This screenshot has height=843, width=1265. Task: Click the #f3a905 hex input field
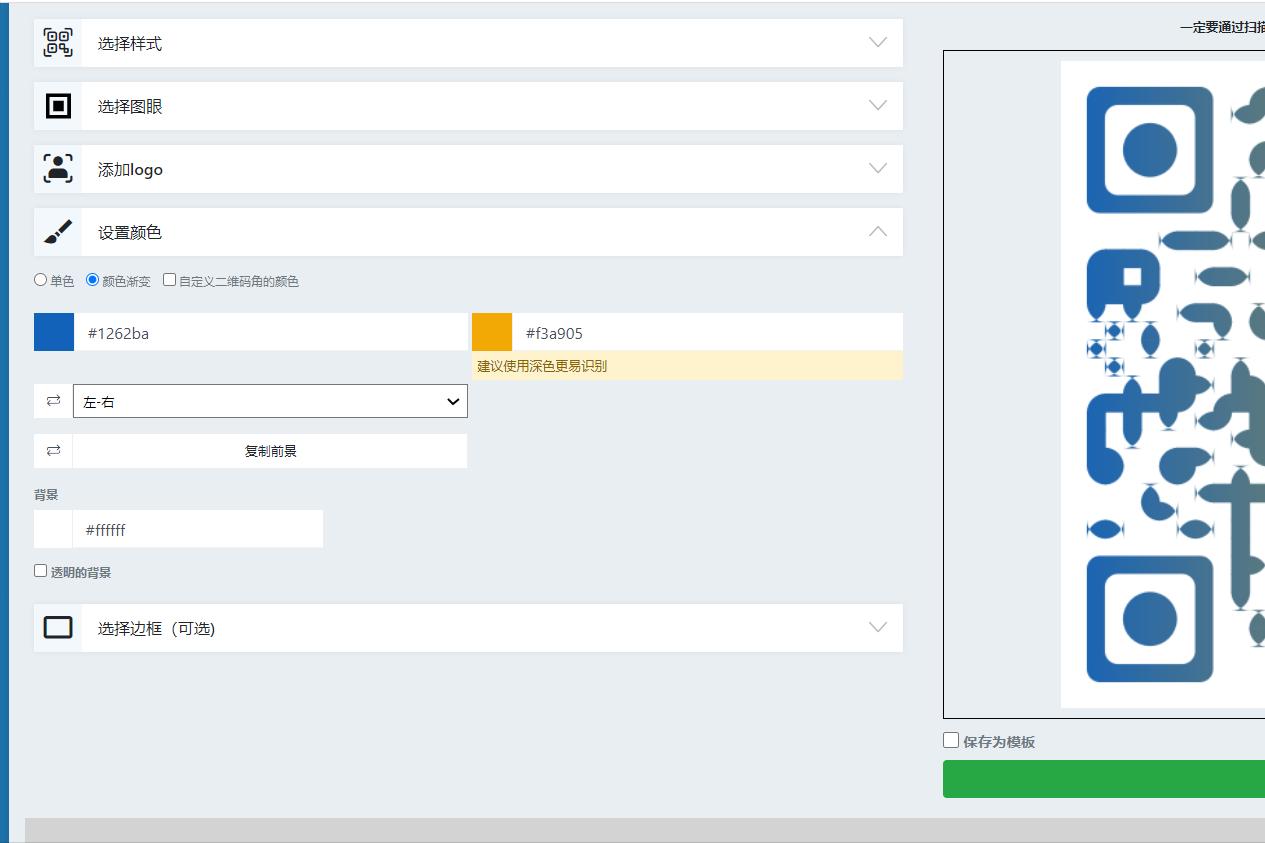click(707, 332)
